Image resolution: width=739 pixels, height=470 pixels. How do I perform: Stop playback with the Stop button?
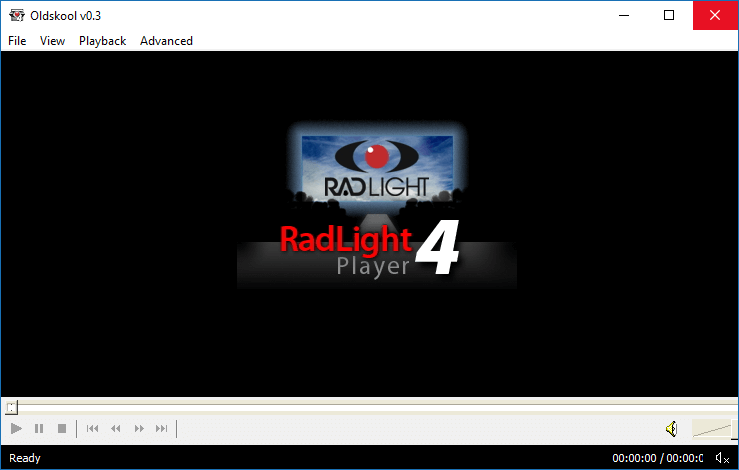pyautogui.click(x=62, y=429)
